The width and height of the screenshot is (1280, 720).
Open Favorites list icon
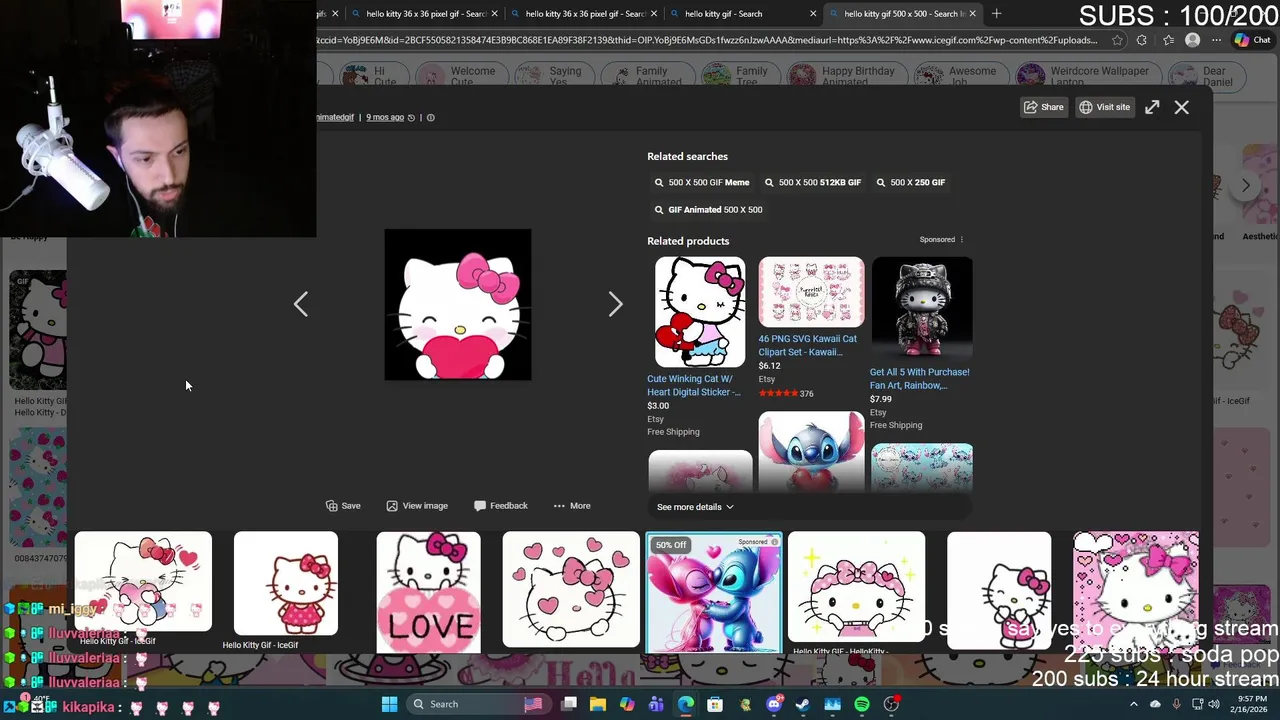(x=1168, y=41)
